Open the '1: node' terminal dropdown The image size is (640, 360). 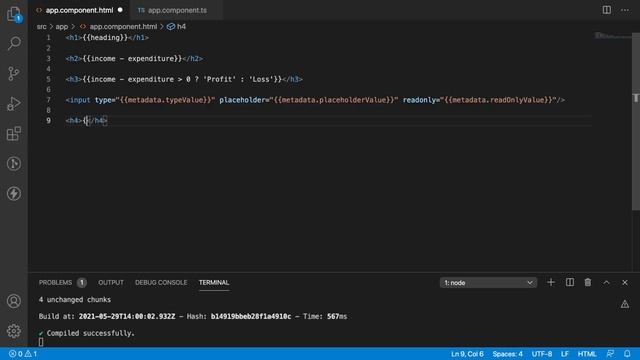point(488,282)
